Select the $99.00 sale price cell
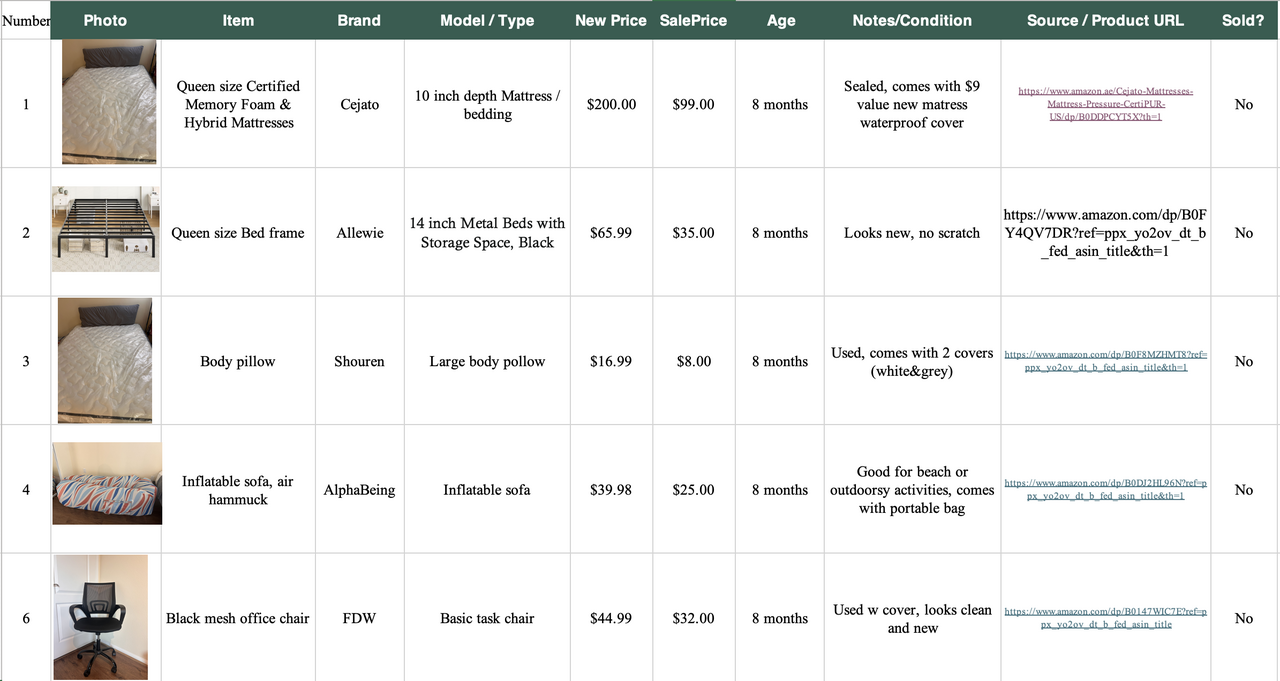 [x=693, y=104]
